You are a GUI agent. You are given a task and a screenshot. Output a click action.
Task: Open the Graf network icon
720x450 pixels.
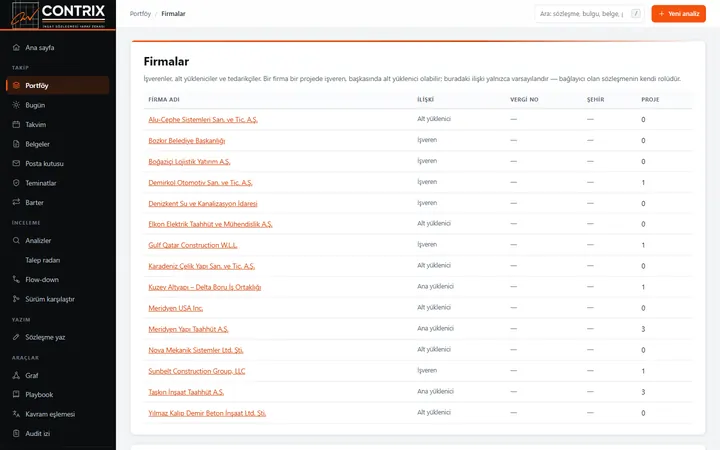(x=16, y=375)
